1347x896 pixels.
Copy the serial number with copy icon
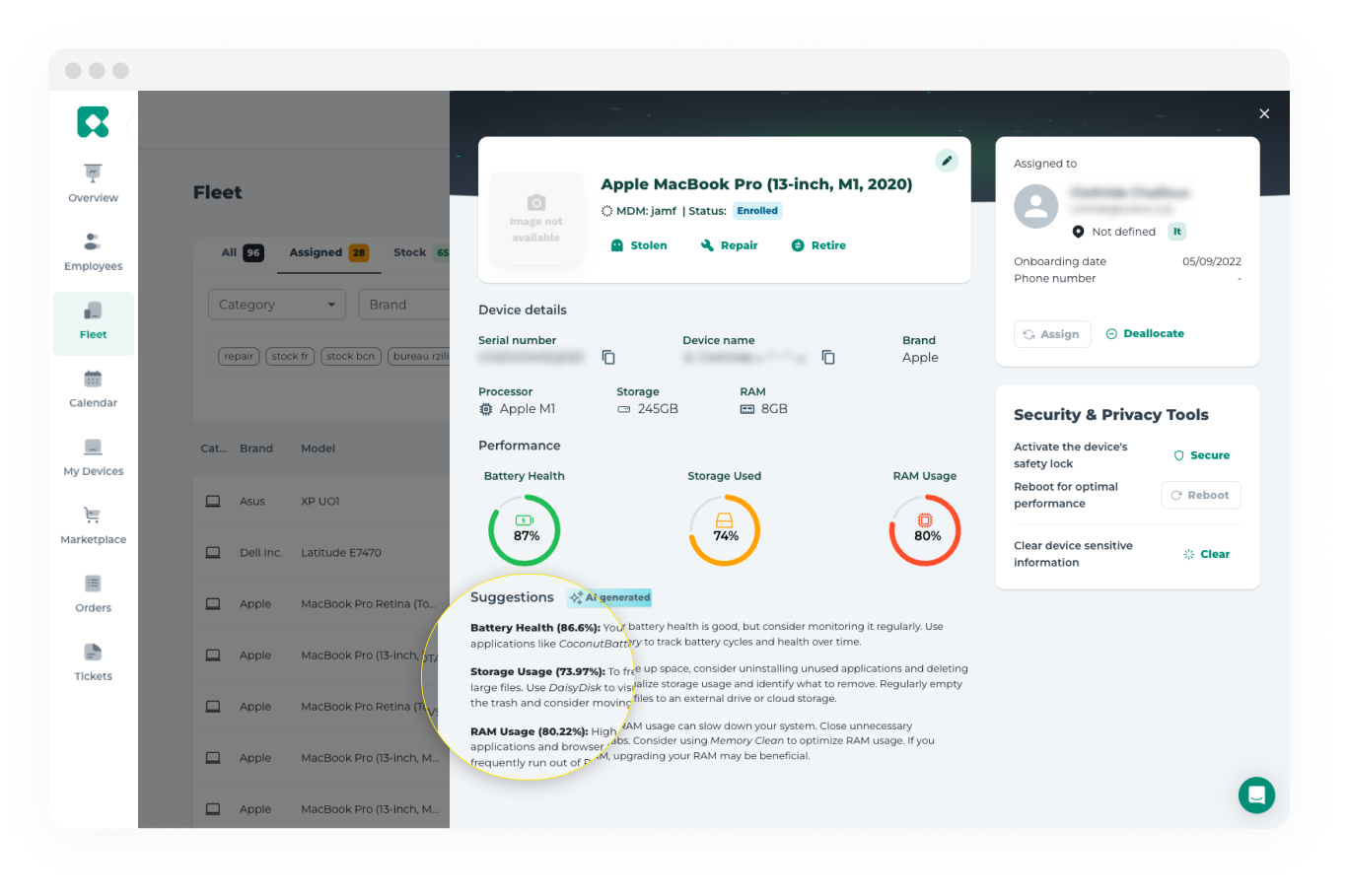tap(608, 357)
